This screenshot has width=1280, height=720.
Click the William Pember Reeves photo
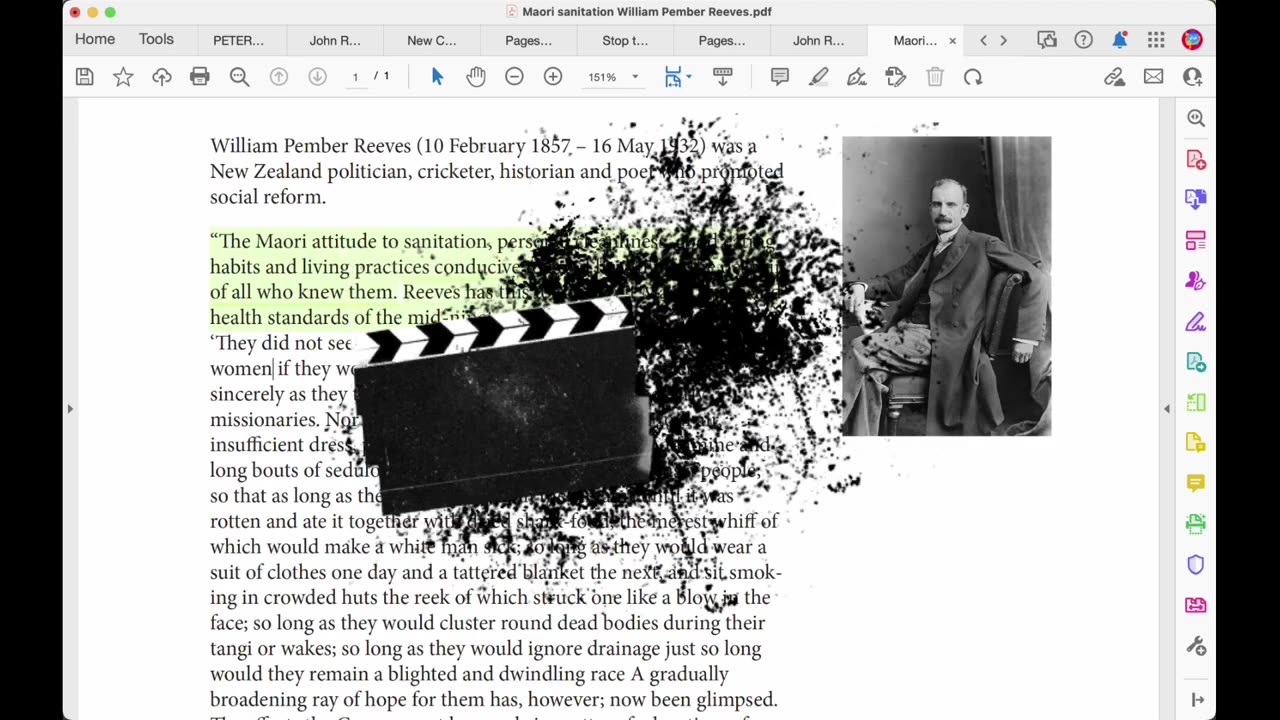(946, 286)
